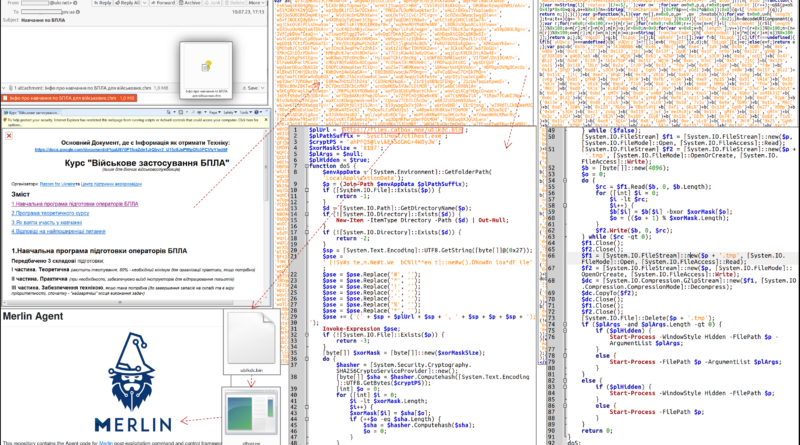Click Save for the attachment
The image size is (800, 445).
(251, 88)
